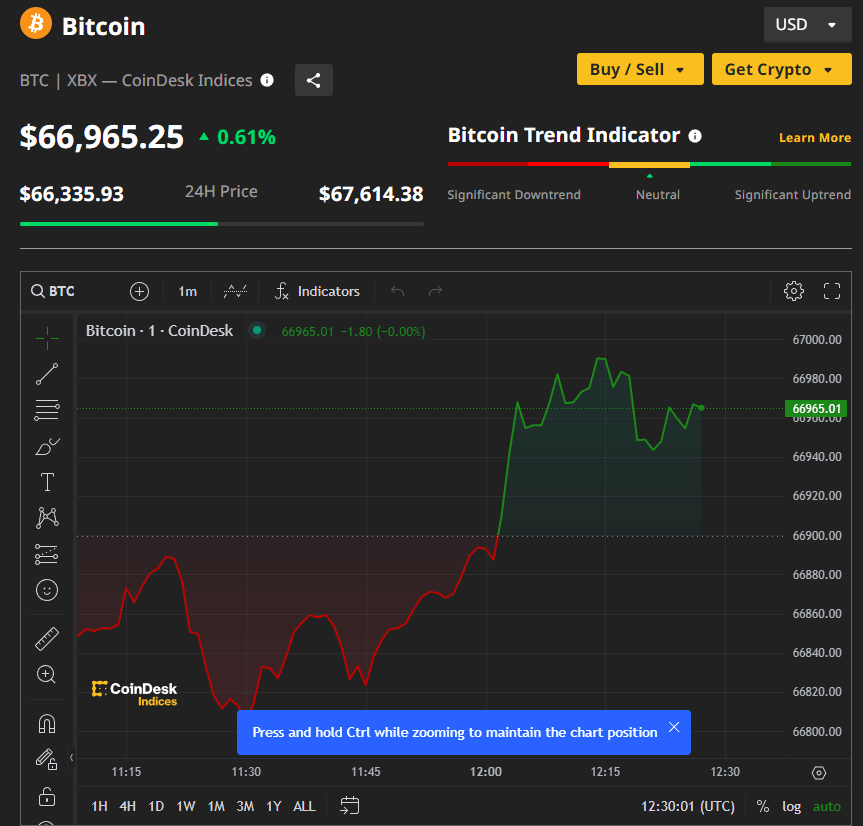Click the share icon button
This screenshot has height=826, width=863.
[314, 80]
